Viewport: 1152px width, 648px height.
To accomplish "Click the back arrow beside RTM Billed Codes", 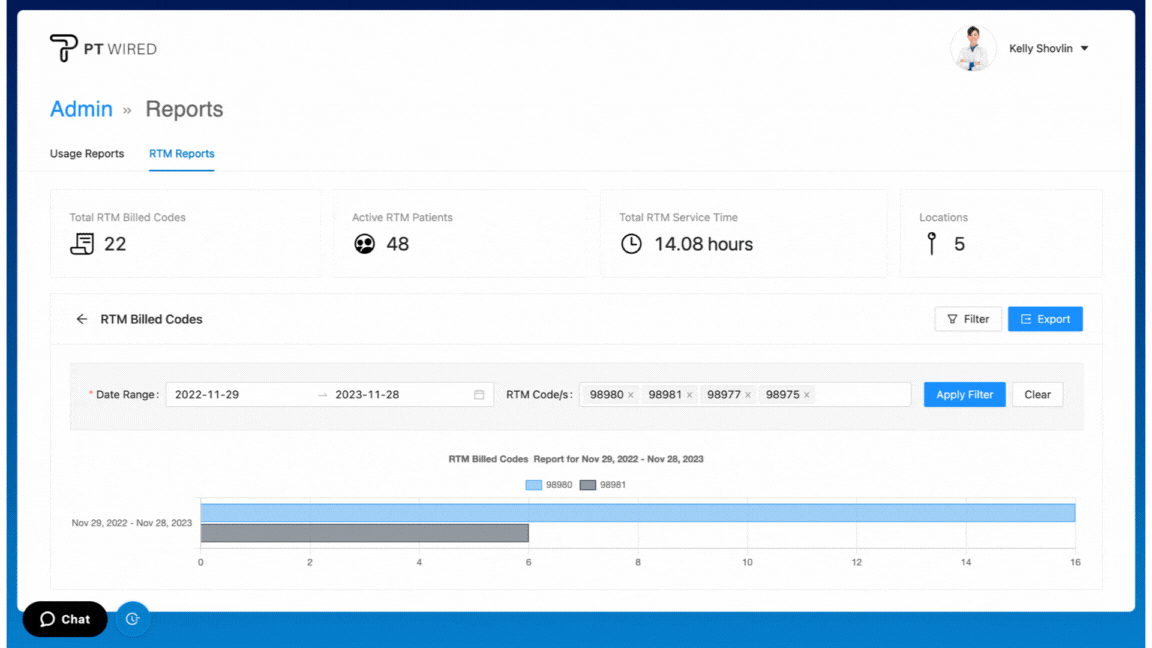I will pyautogui.click(x=82, y=319).
